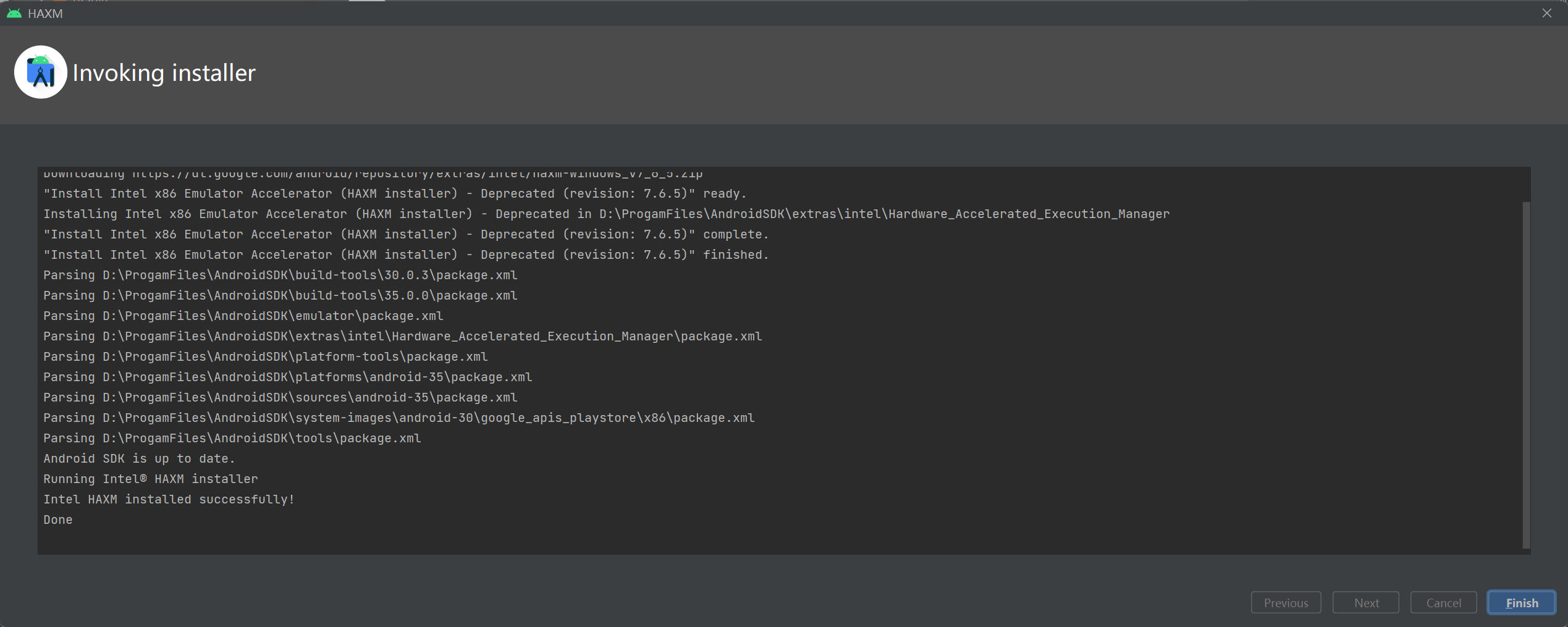Click the Previous button

point(1286,603)
